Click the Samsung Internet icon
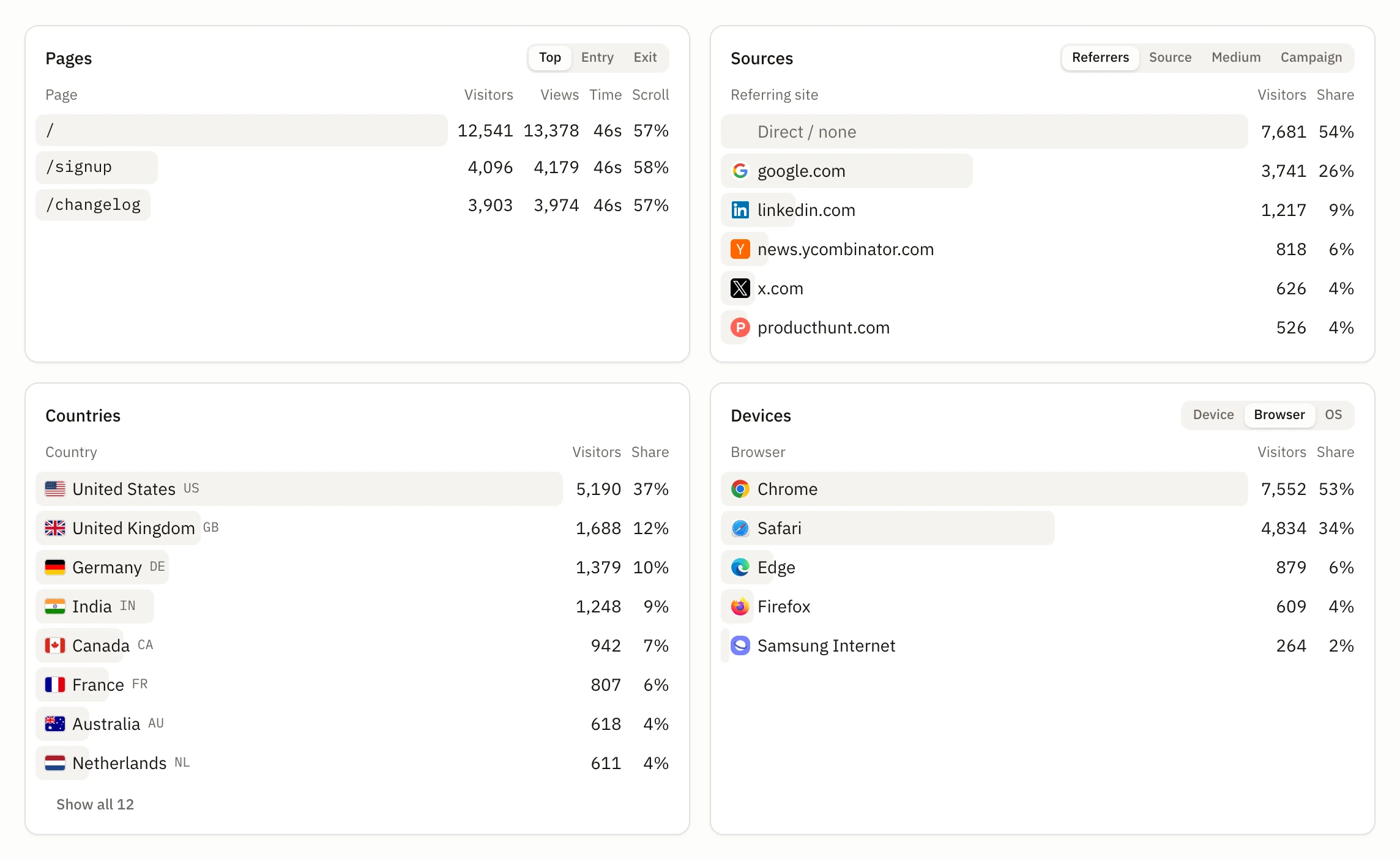 click(740, 645)
